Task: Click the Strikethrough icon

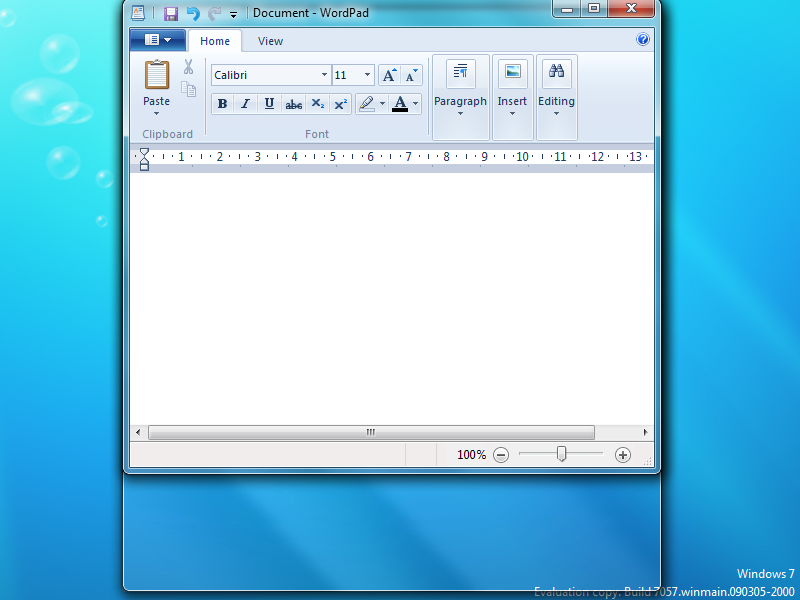Action: tap(293, 104)
